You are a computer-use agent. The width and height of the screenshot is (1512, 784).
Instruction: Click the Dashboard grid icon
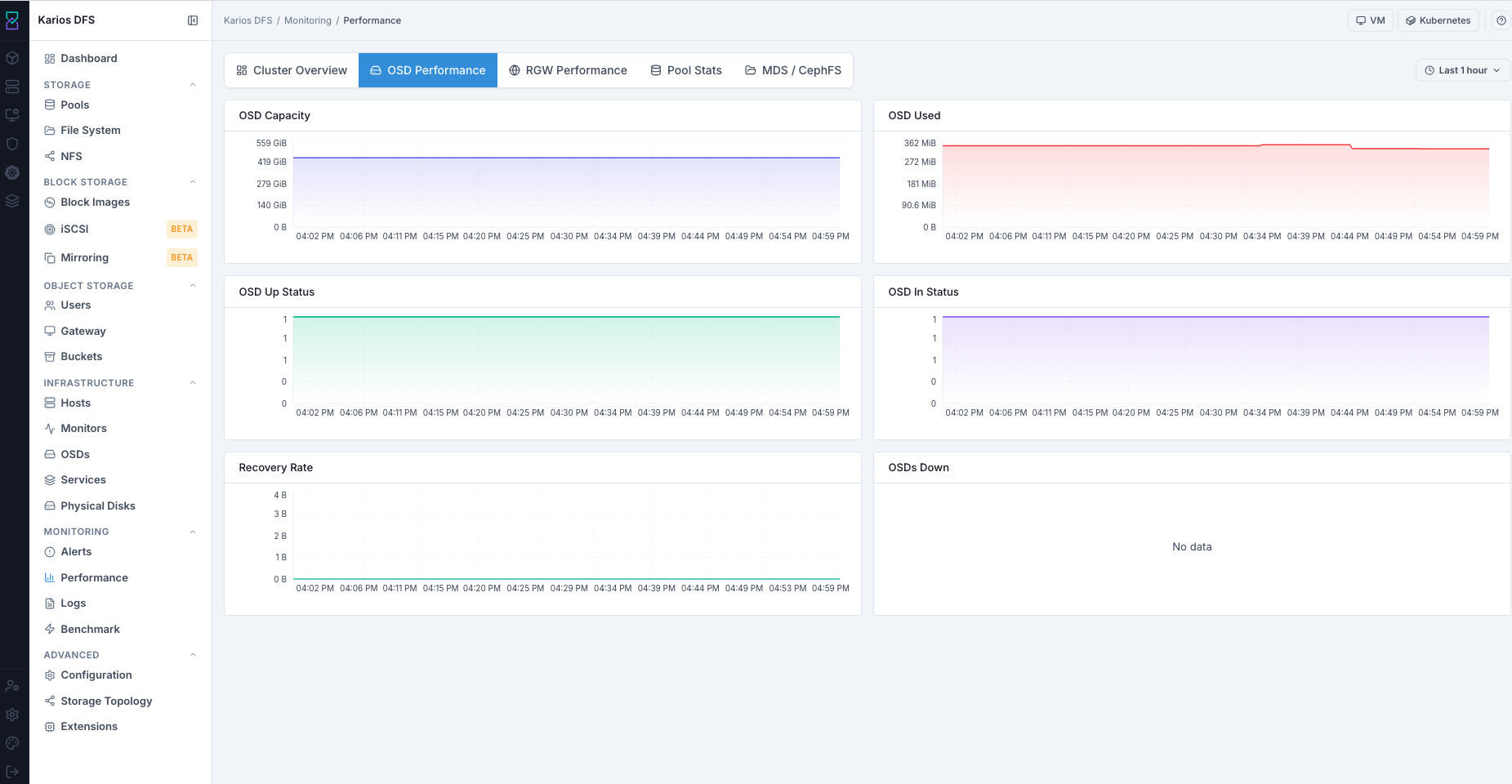50,59
